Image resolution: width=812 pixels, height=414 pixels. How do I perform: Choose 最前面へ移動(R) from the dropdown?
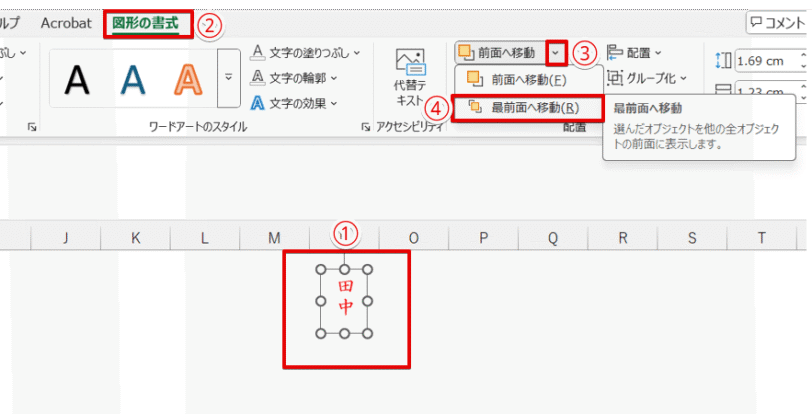coord(528,108)
